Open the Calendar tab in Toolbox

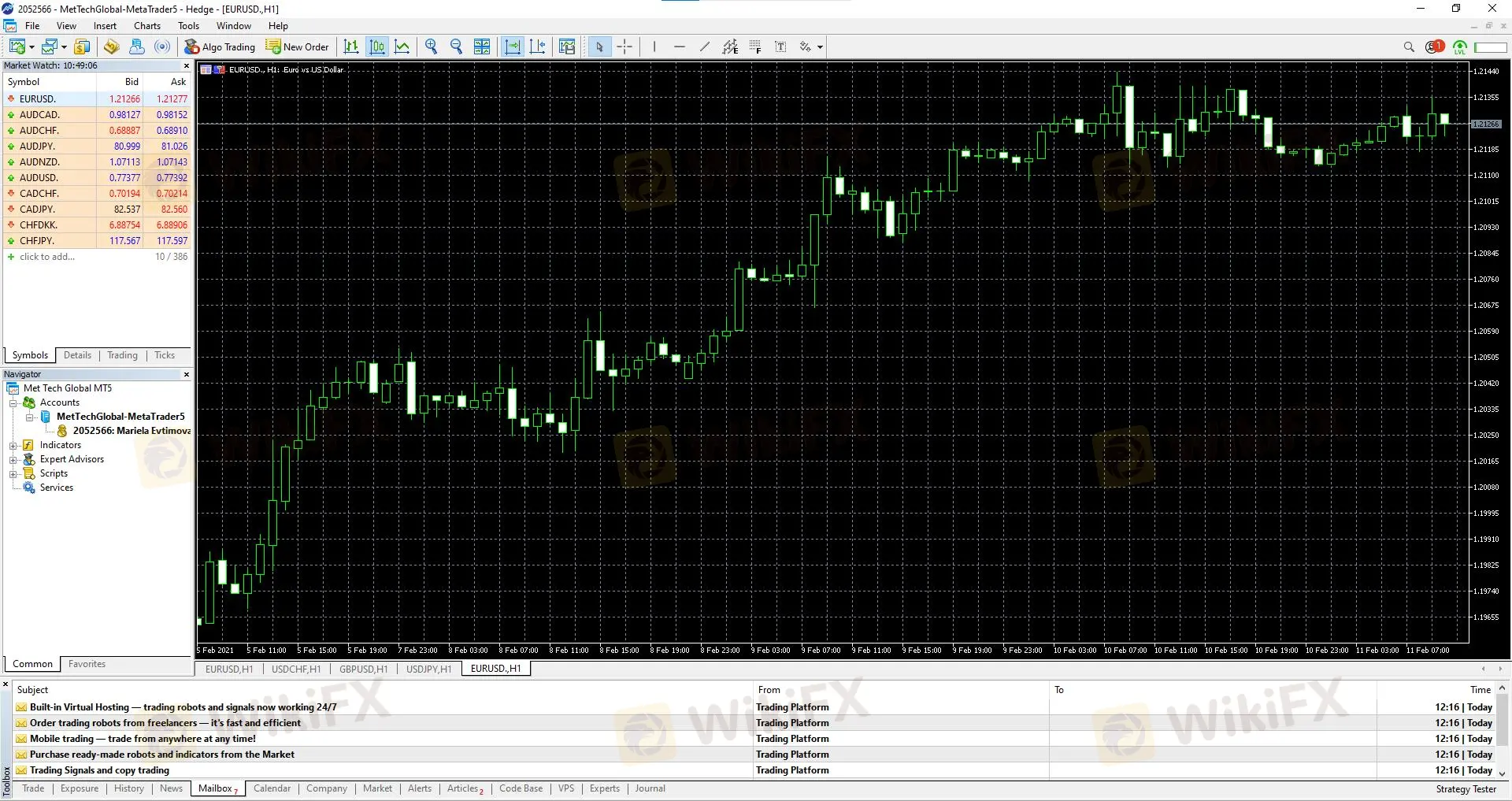coord(272,788)
